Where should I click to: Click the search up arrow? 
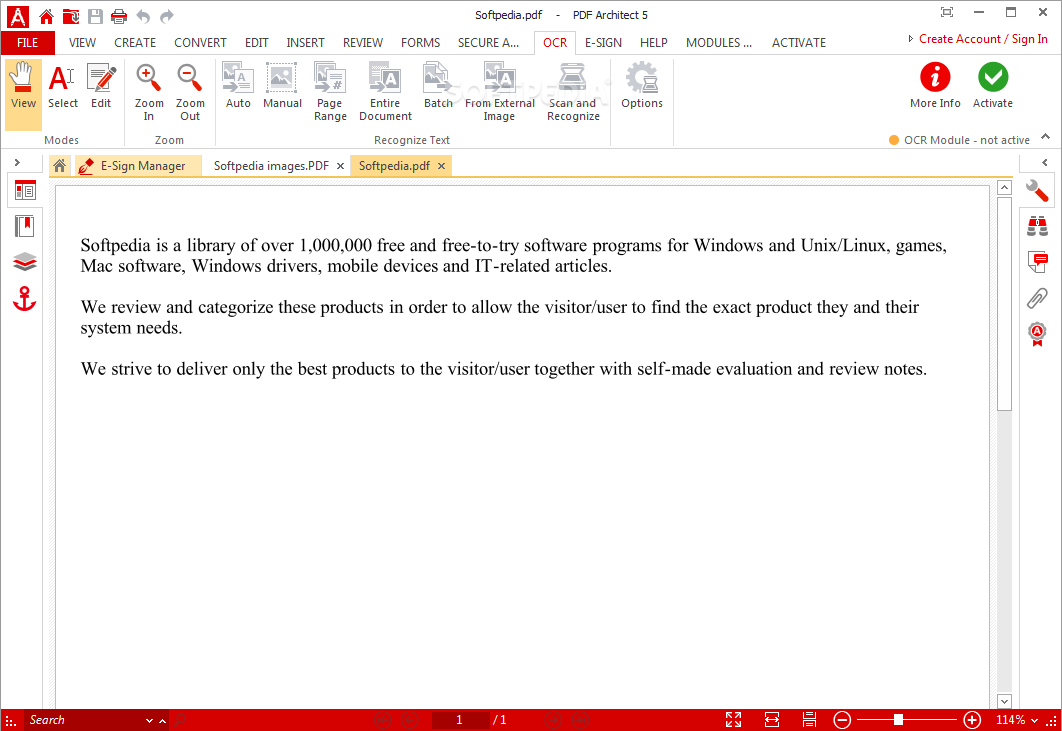pyautogui.click(x=163, y=720)
